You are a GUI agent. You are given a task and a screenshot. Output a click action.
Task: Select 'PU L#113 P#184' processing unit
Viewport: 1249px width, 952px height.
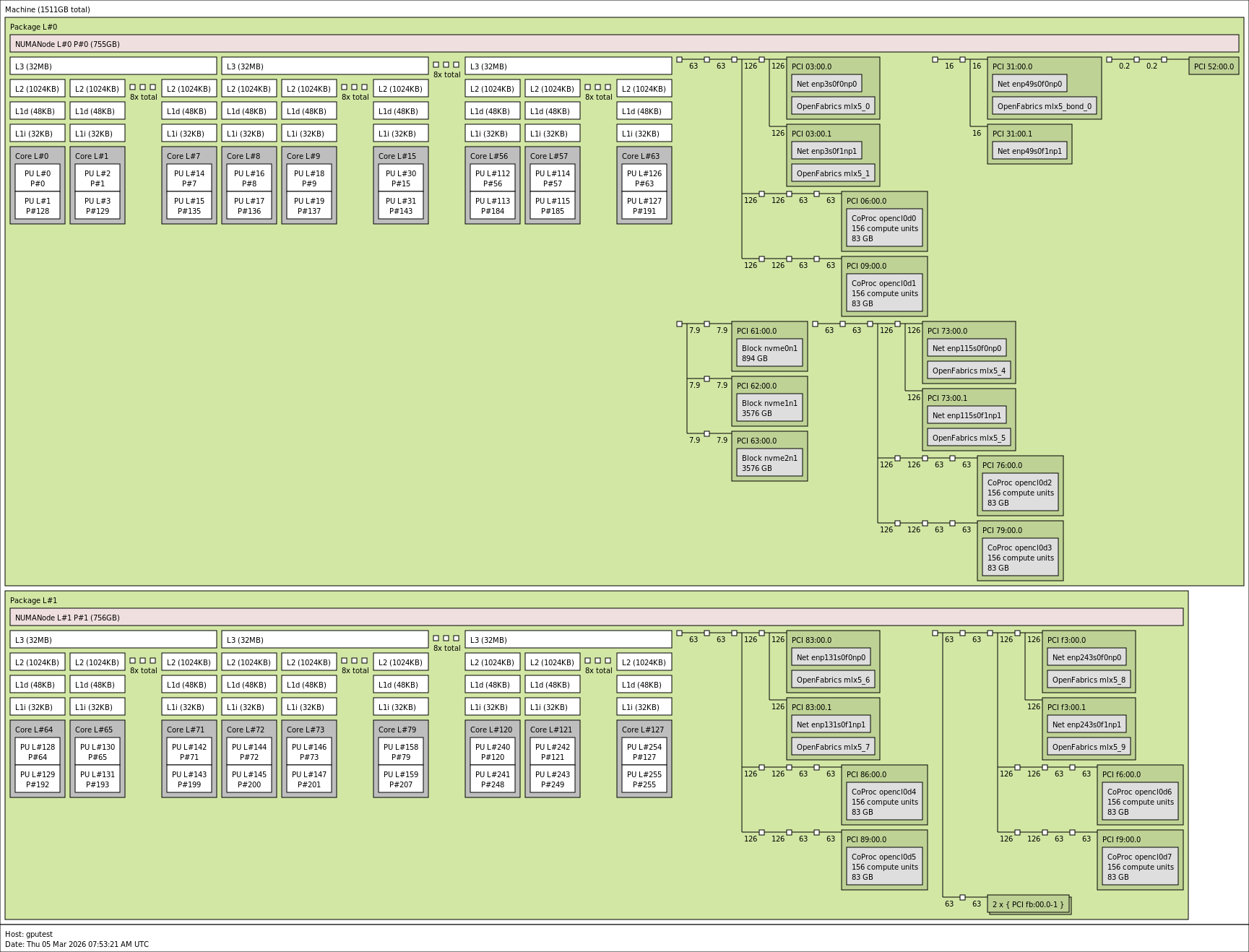pyautogui.click(x=493, y=206)
